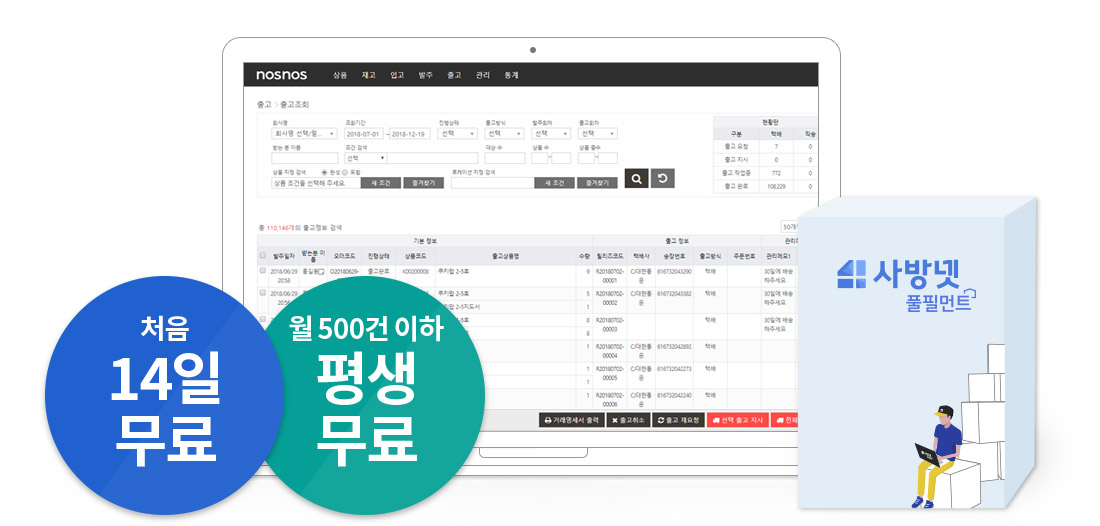The height and width of the screenshot is (526, 1100).
Task: Click the 출고 breadcrumb link
Action: (264, 104)
